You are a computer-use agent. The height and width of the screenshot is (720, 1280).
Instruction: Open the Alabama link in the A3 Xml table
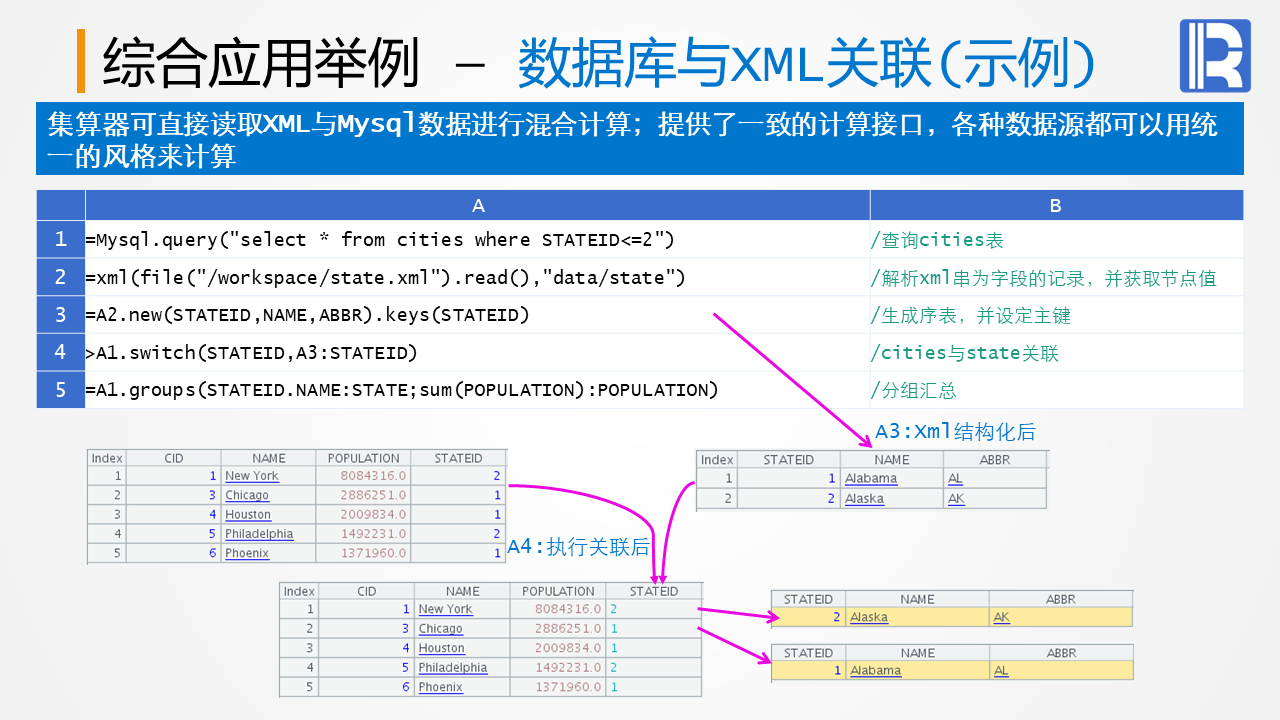pos(871,479)
